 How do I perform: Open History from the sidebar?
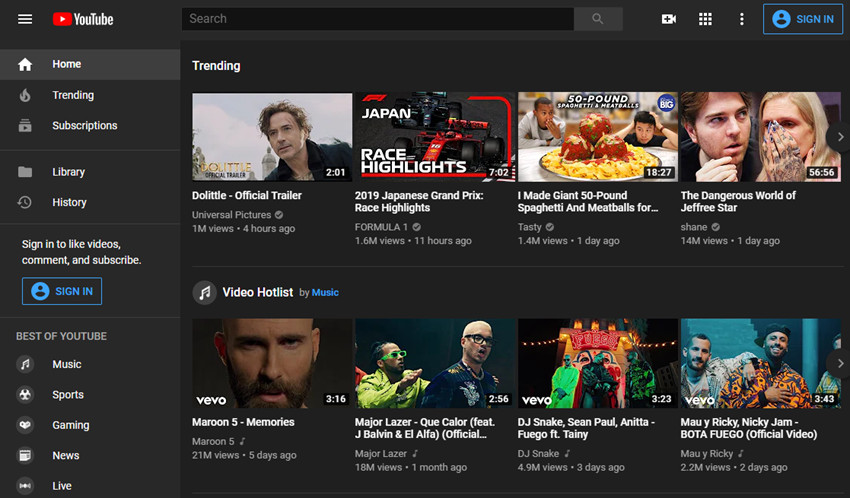pyautogui.click(x=90, y=202)
